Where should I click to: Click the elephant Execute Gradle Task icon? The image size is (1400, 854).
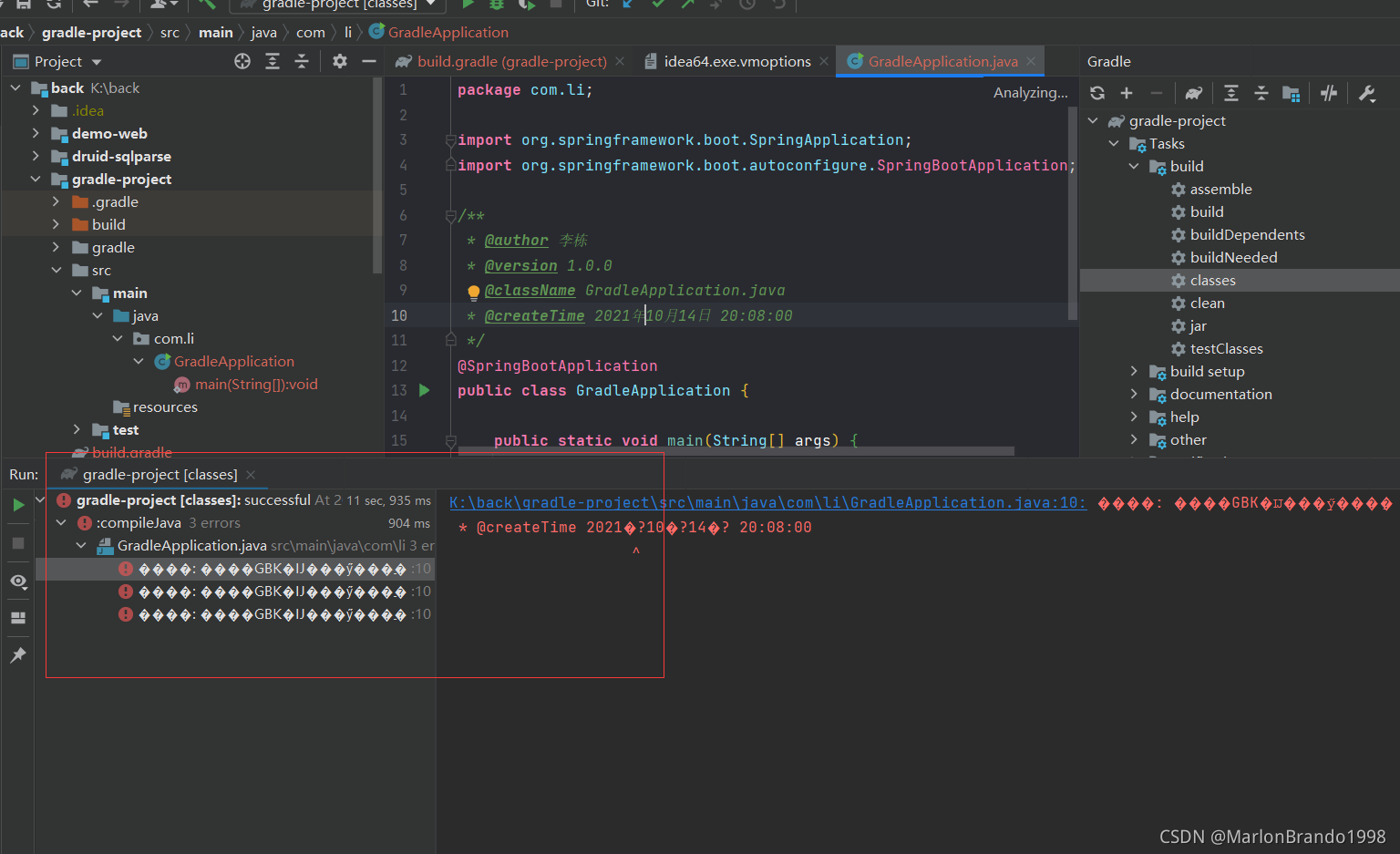1194,93
